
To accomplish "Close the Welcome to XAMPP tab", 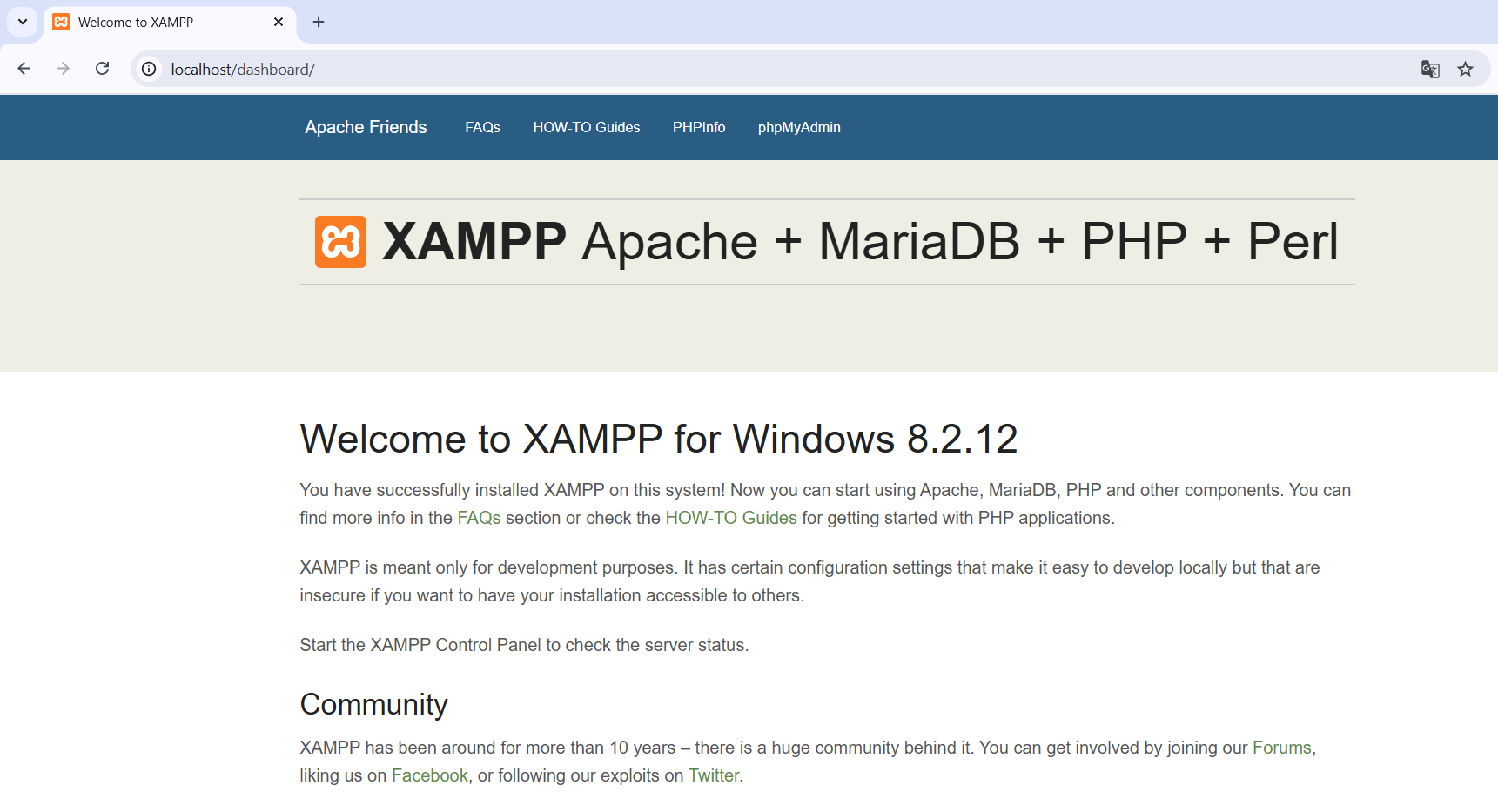I will point(279,22).
